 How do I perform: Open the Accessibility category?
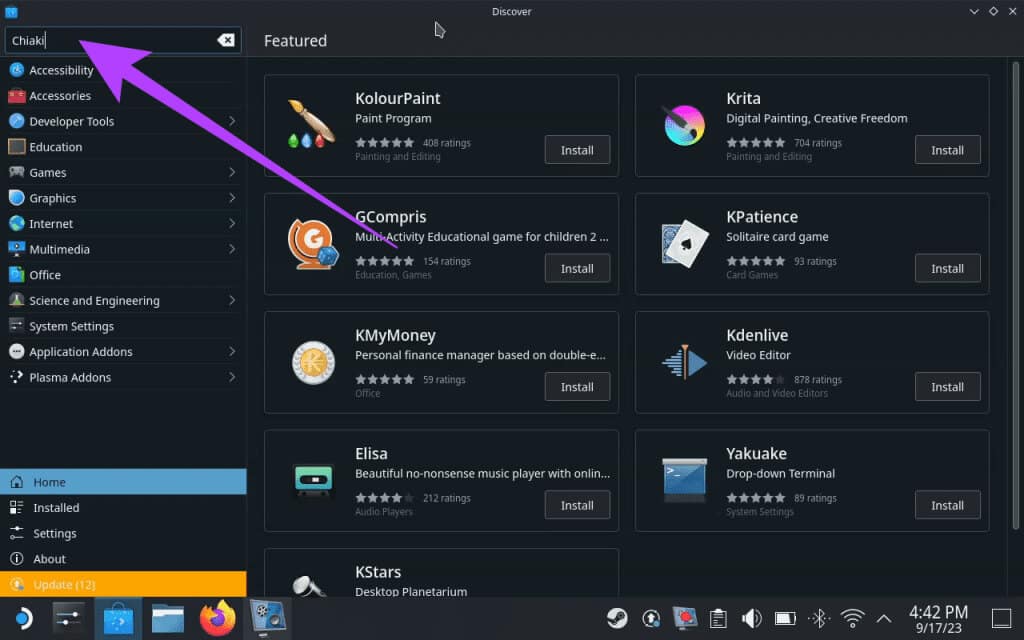[x=123, y=70]
